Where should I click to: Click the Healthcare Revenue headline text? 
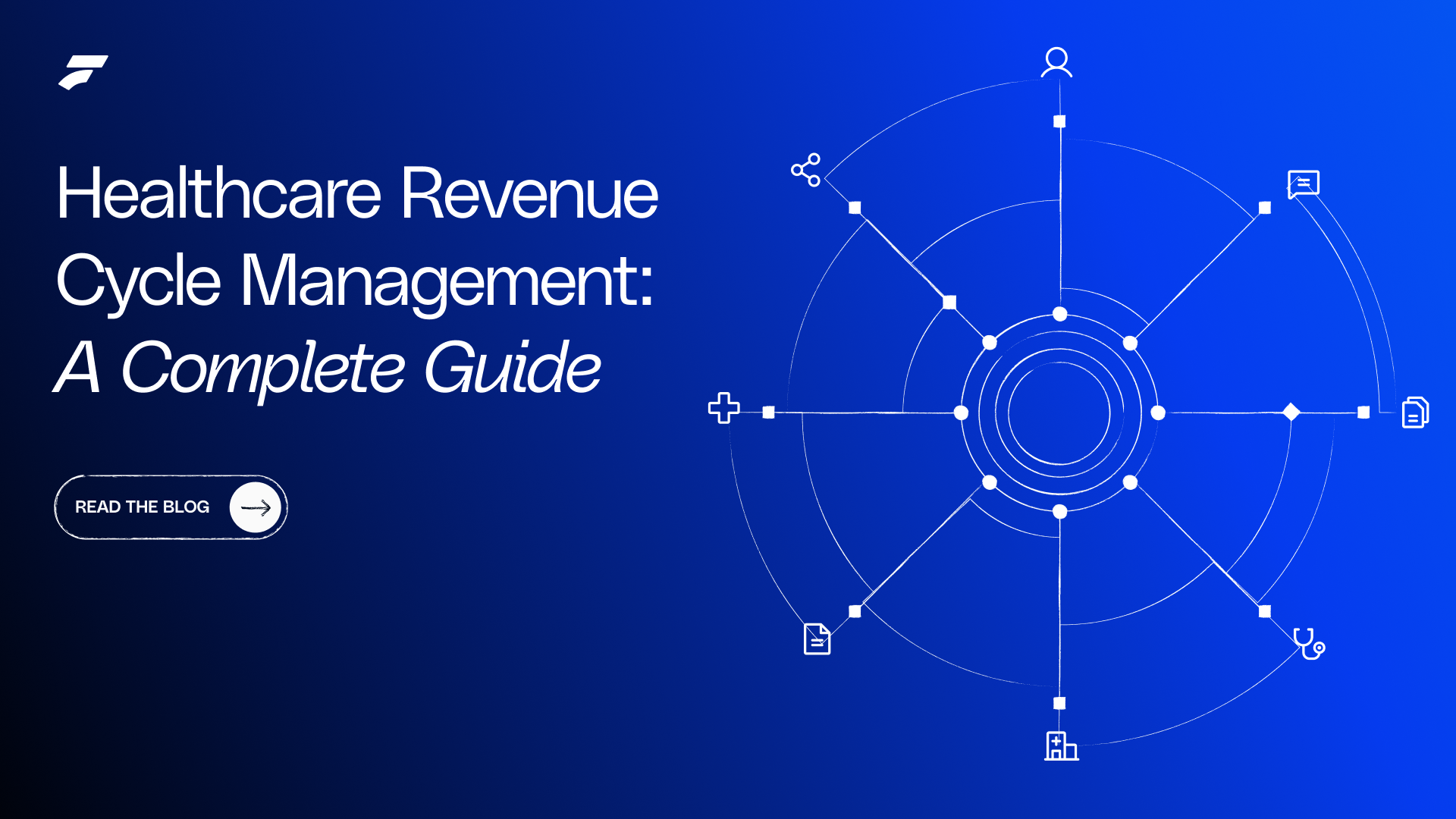357,194
